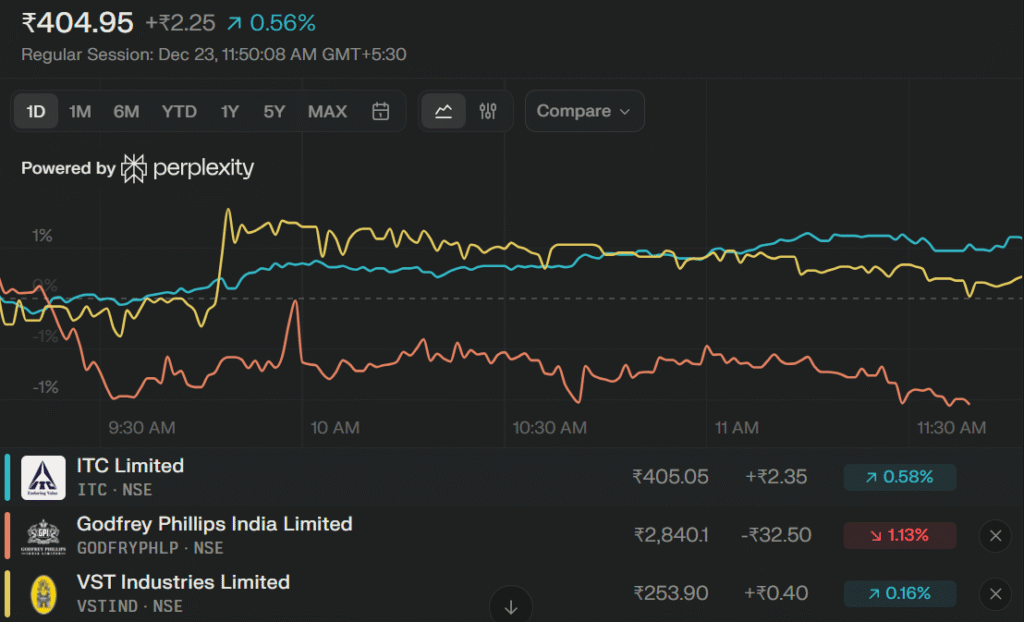Open ITC Limited stock name link
The width and height of the screenshot is (1024, 622).
click(130, 466)
